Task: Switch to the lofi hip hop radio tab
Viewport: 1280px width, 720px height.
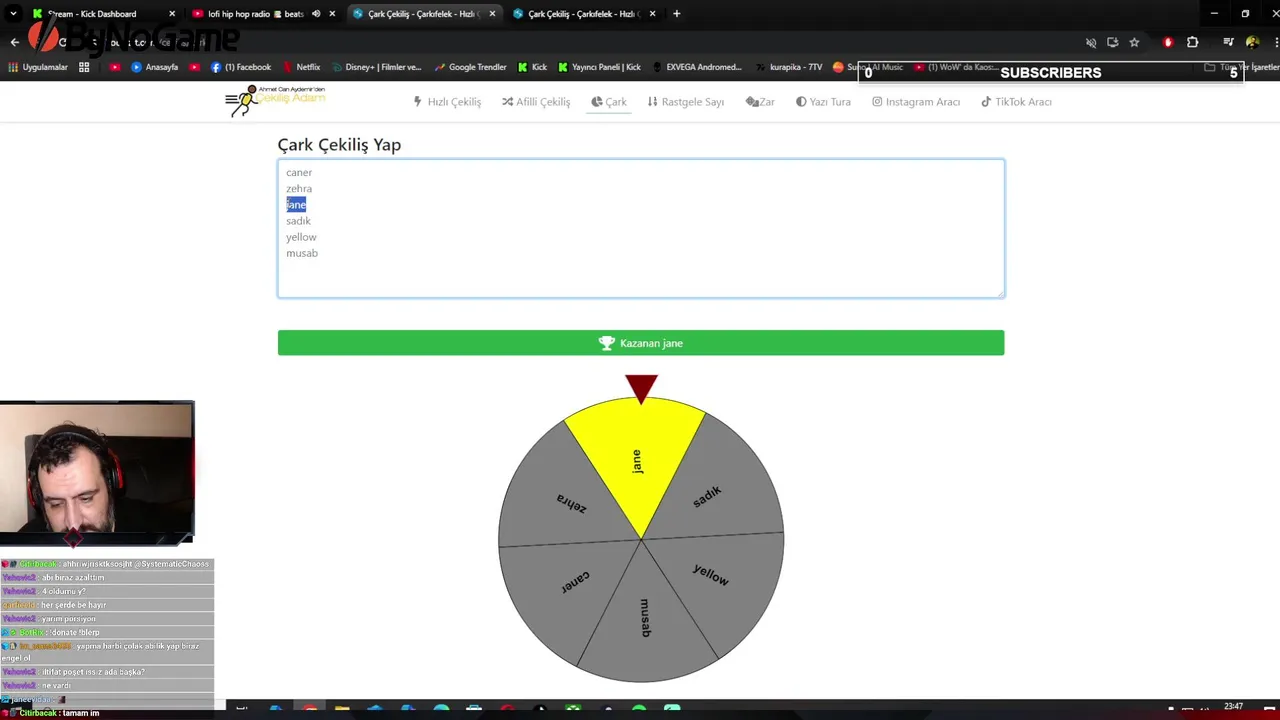Action: click(x=255, y=14)
